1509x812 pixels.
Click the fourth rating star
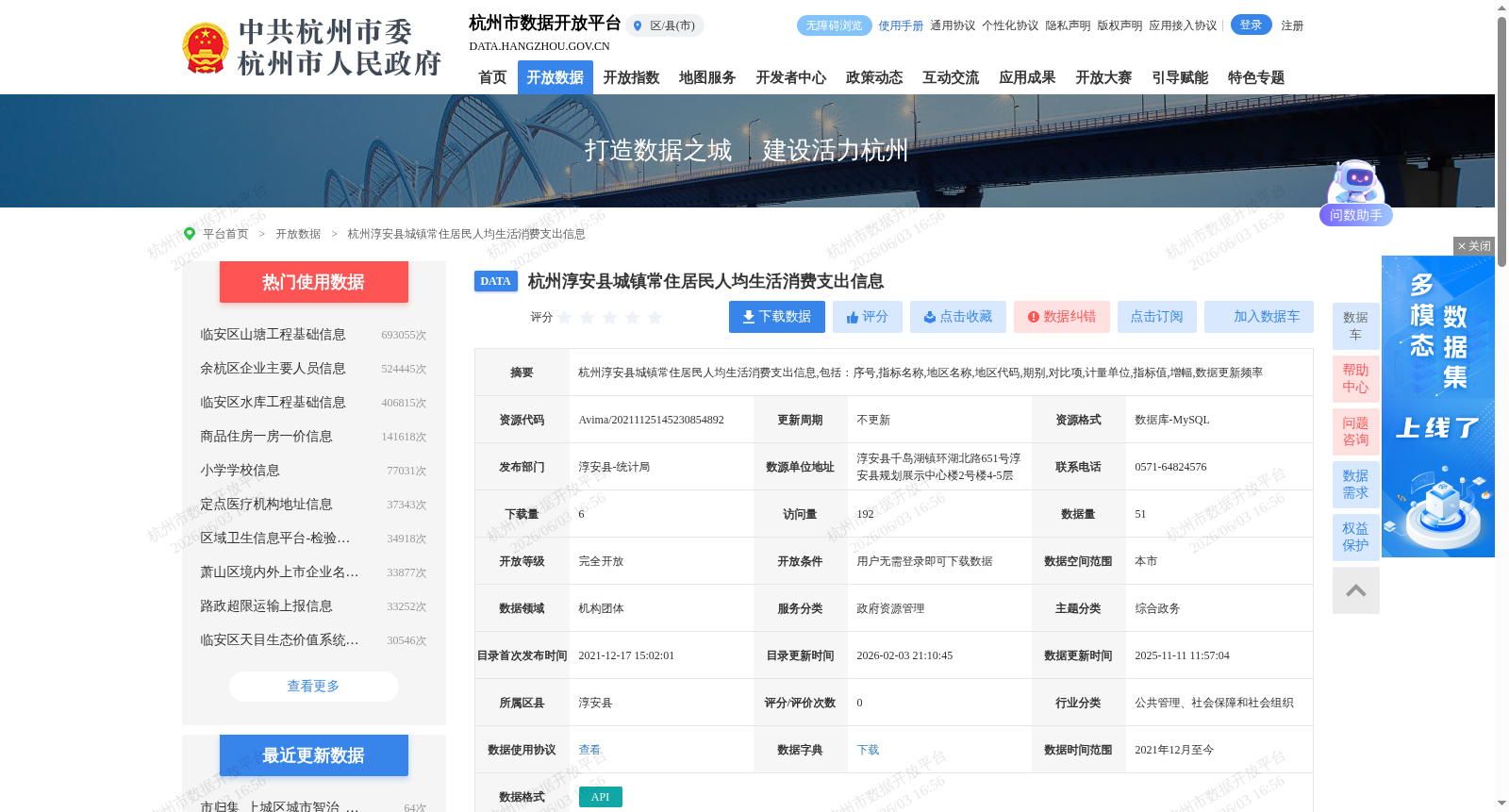(633, 317)
